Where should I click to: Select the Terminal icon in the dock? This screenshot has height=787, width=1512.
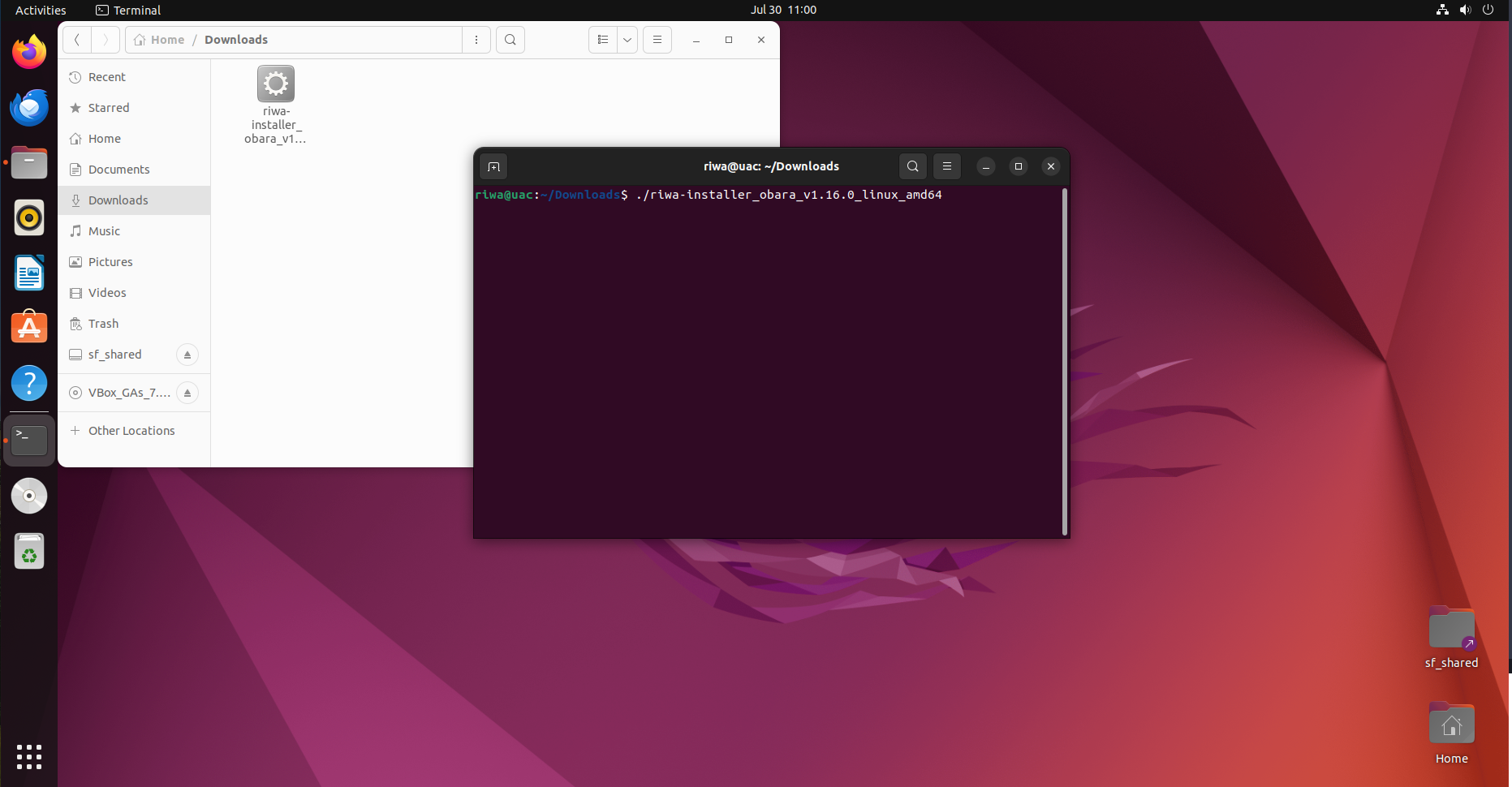coord(29,441)
